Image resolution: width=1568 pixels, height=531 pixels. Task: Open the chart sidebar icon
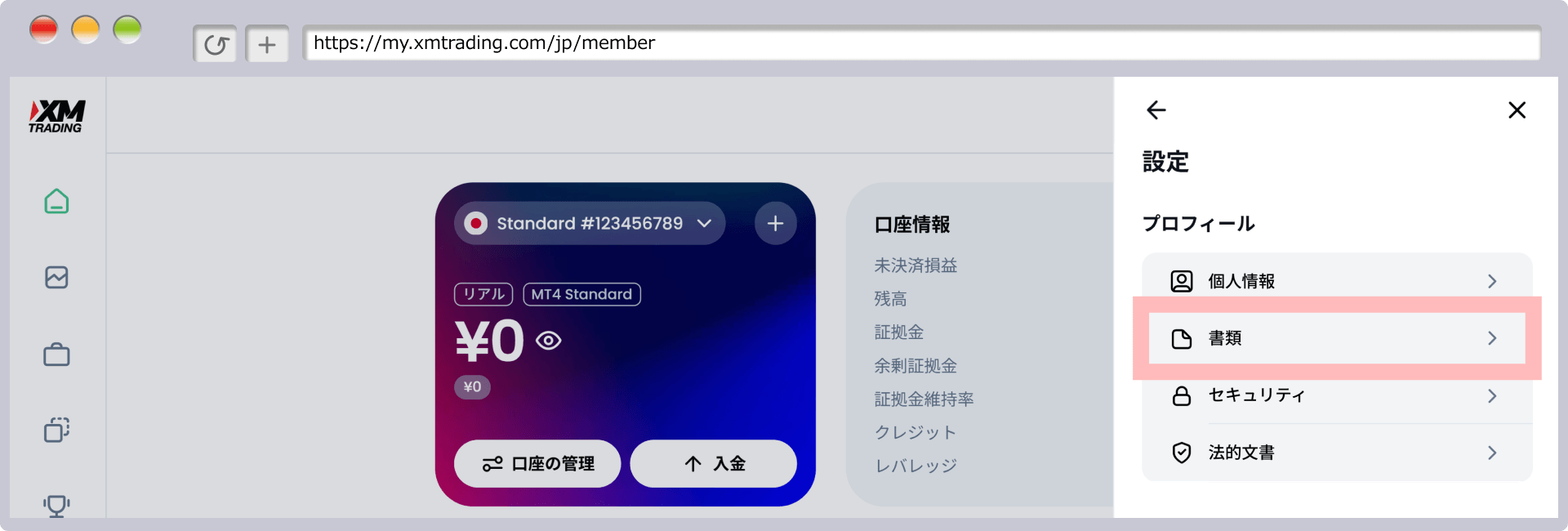tap(56, 278)
